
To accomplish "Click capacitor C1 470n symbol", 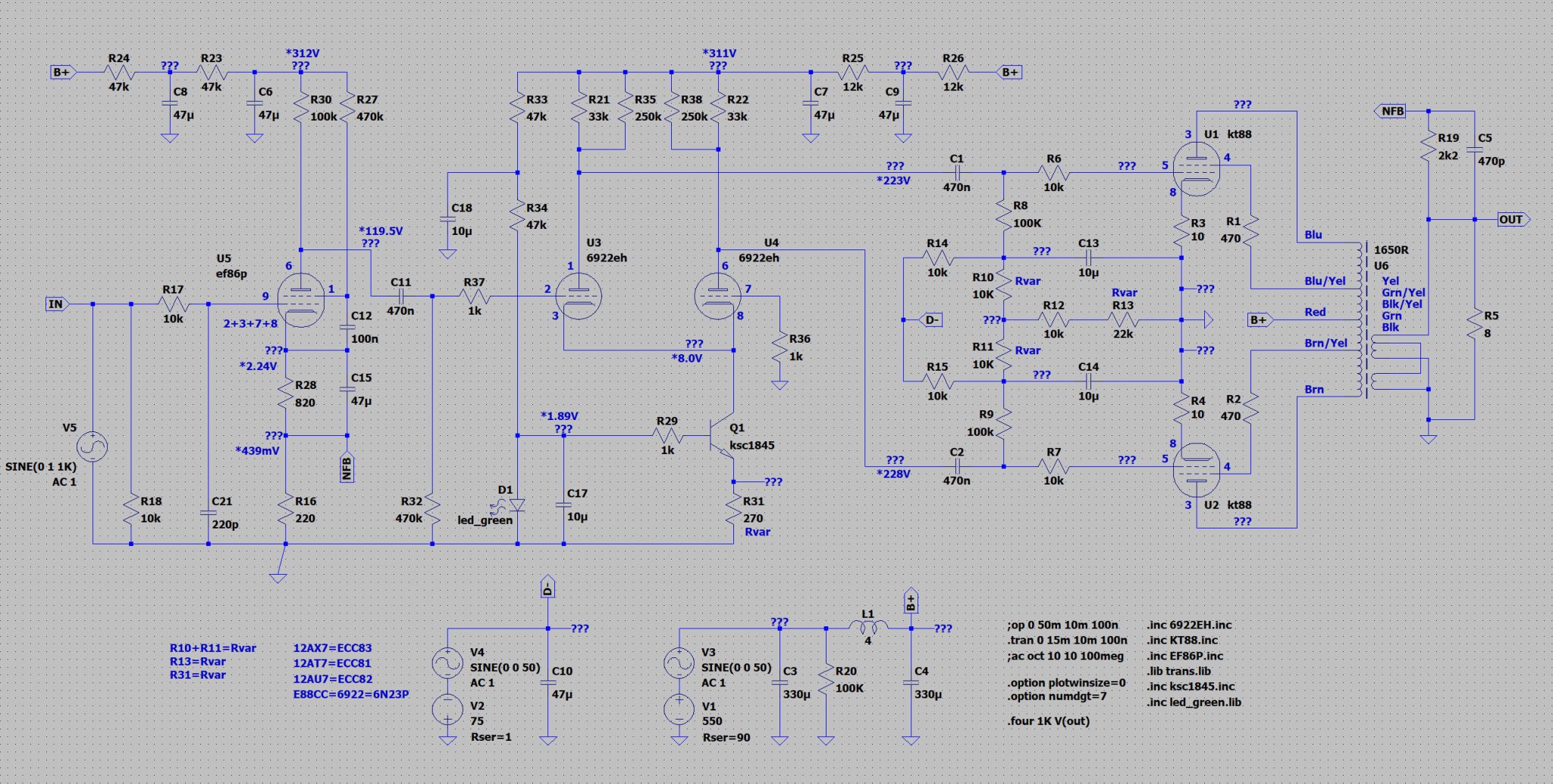I will pos(957,173).
